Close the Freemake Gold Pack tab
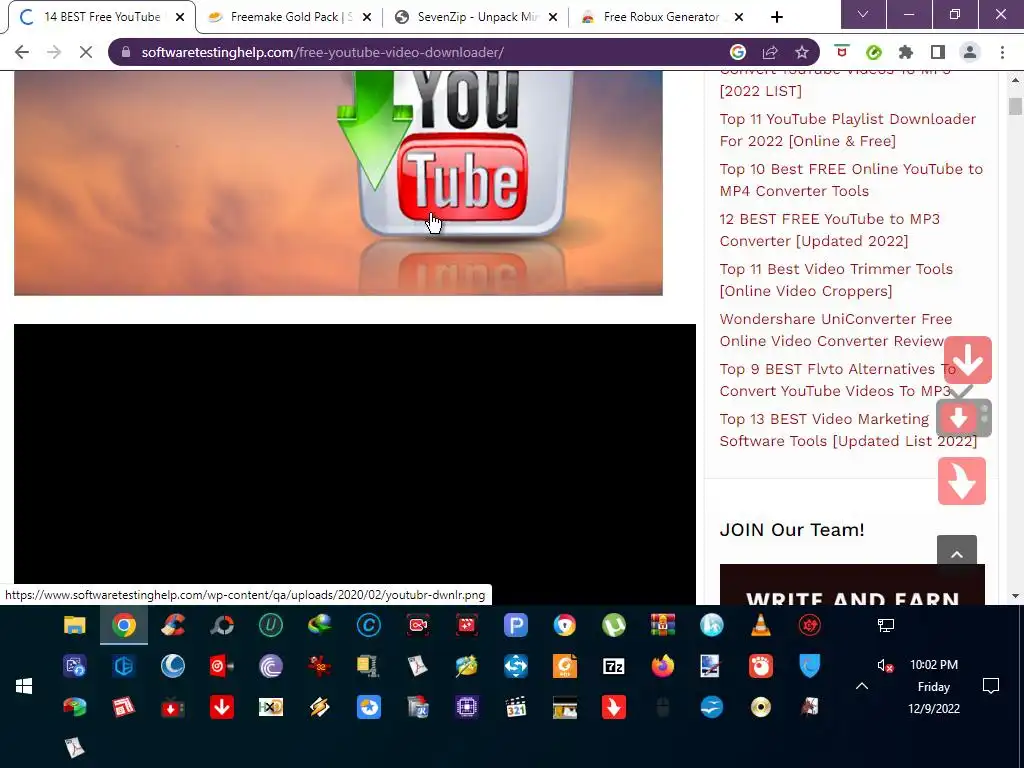 (x=367, y=17)
